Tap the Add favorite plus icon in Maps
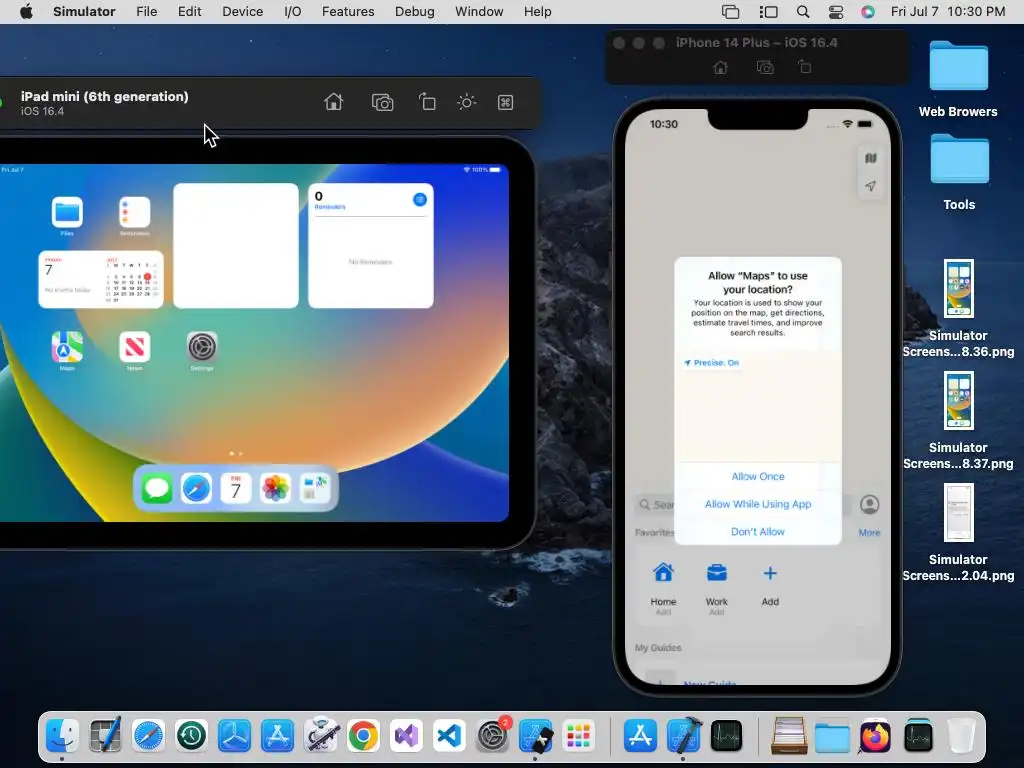 pyautogui.click(x=770, y=573)
